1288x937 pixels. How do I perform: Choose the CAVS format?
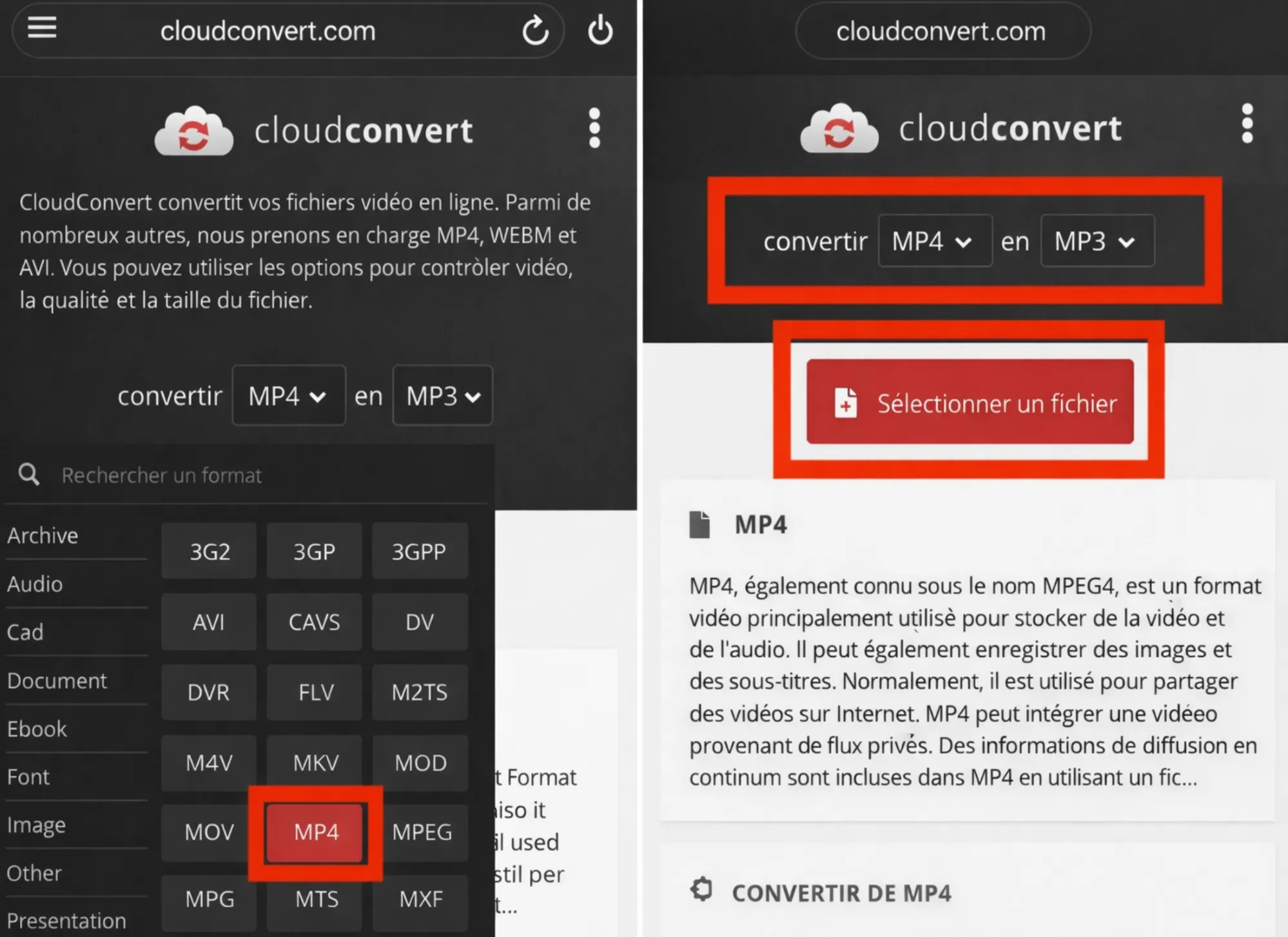coord(314,622)
